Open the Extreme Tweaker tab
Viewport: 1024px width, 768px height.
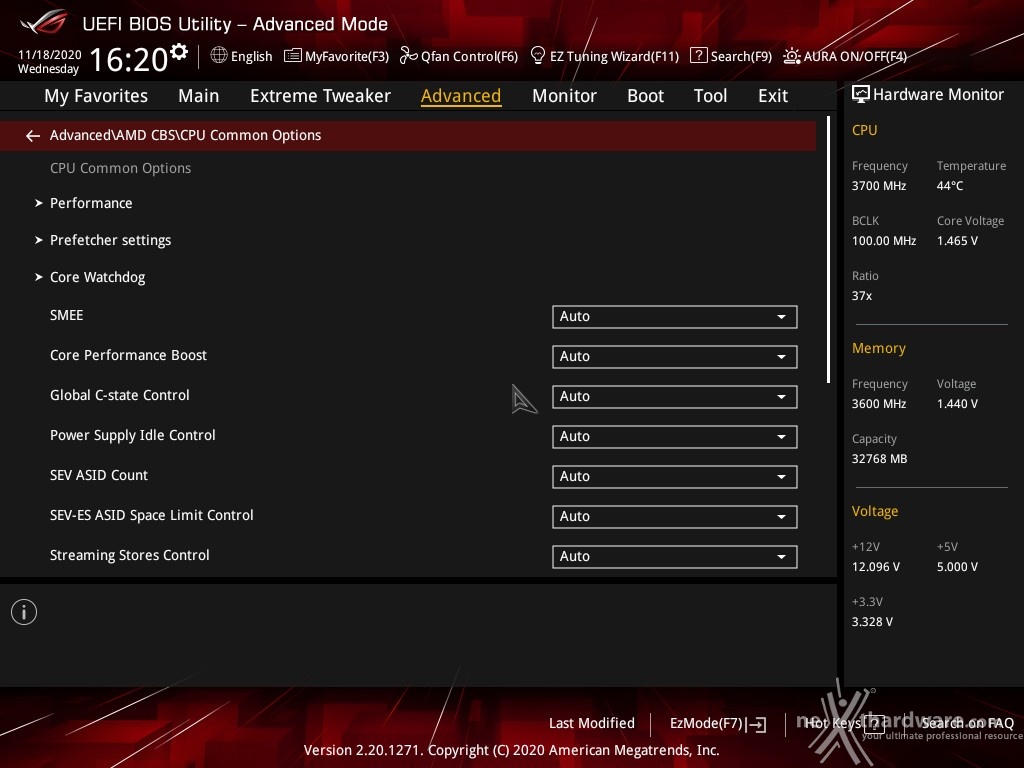pyautogui.click(x=321, y=96)
